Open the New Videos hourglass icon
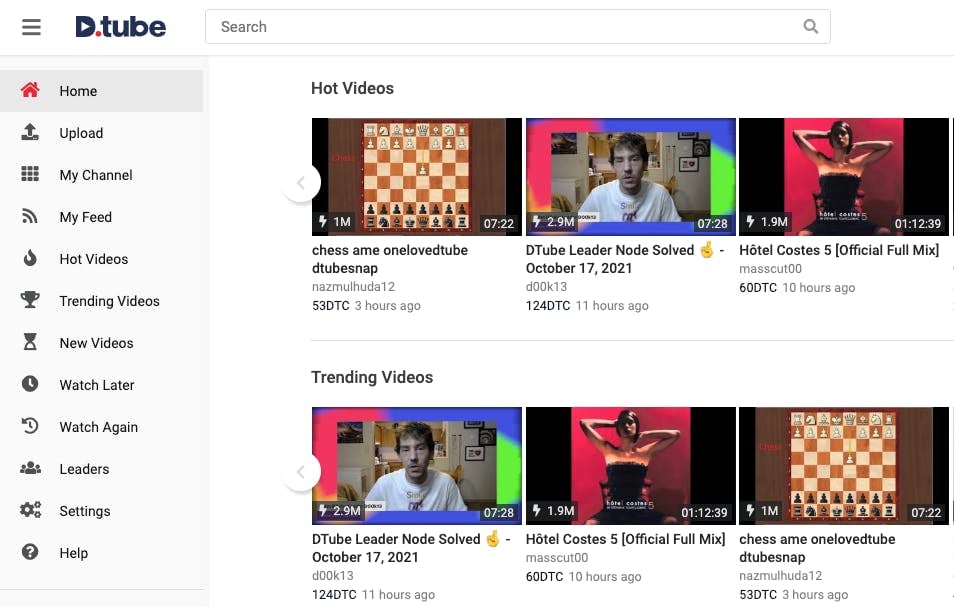The image size is (954, 607). [30, 343]
